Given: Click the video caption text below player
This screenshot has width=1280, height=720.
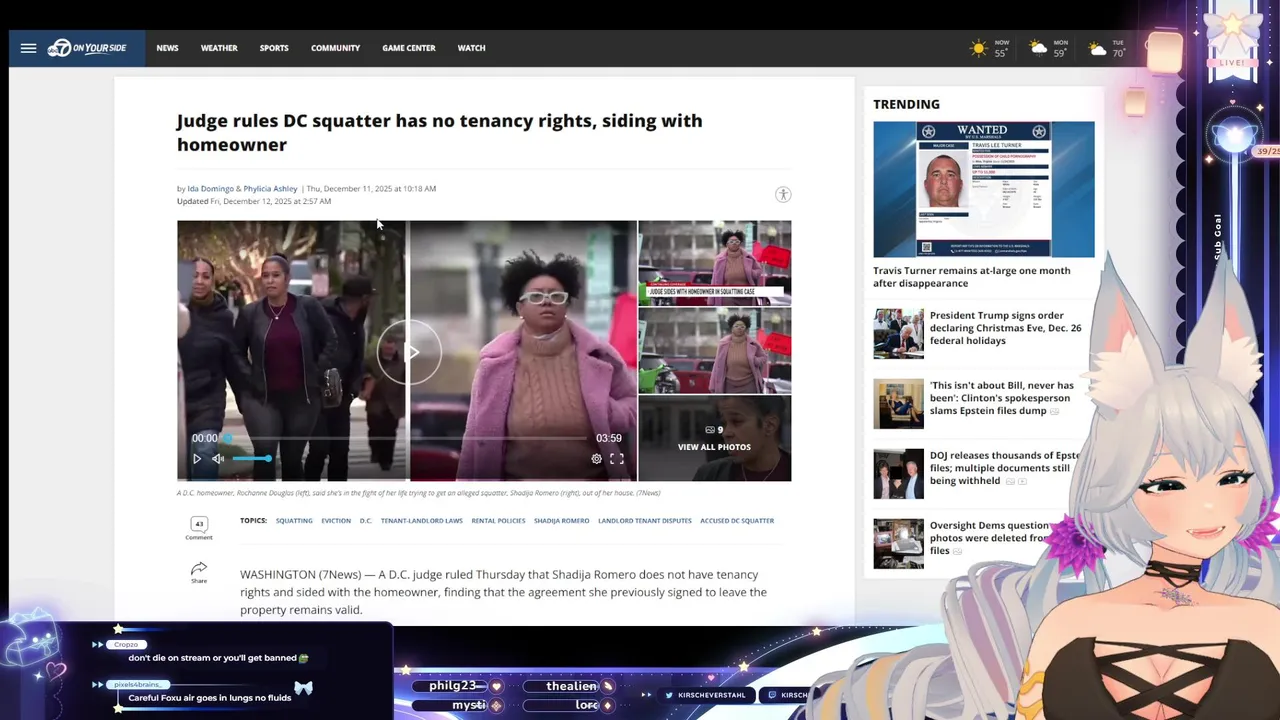Looking at the screenshot, I should (x=418, y=493).
